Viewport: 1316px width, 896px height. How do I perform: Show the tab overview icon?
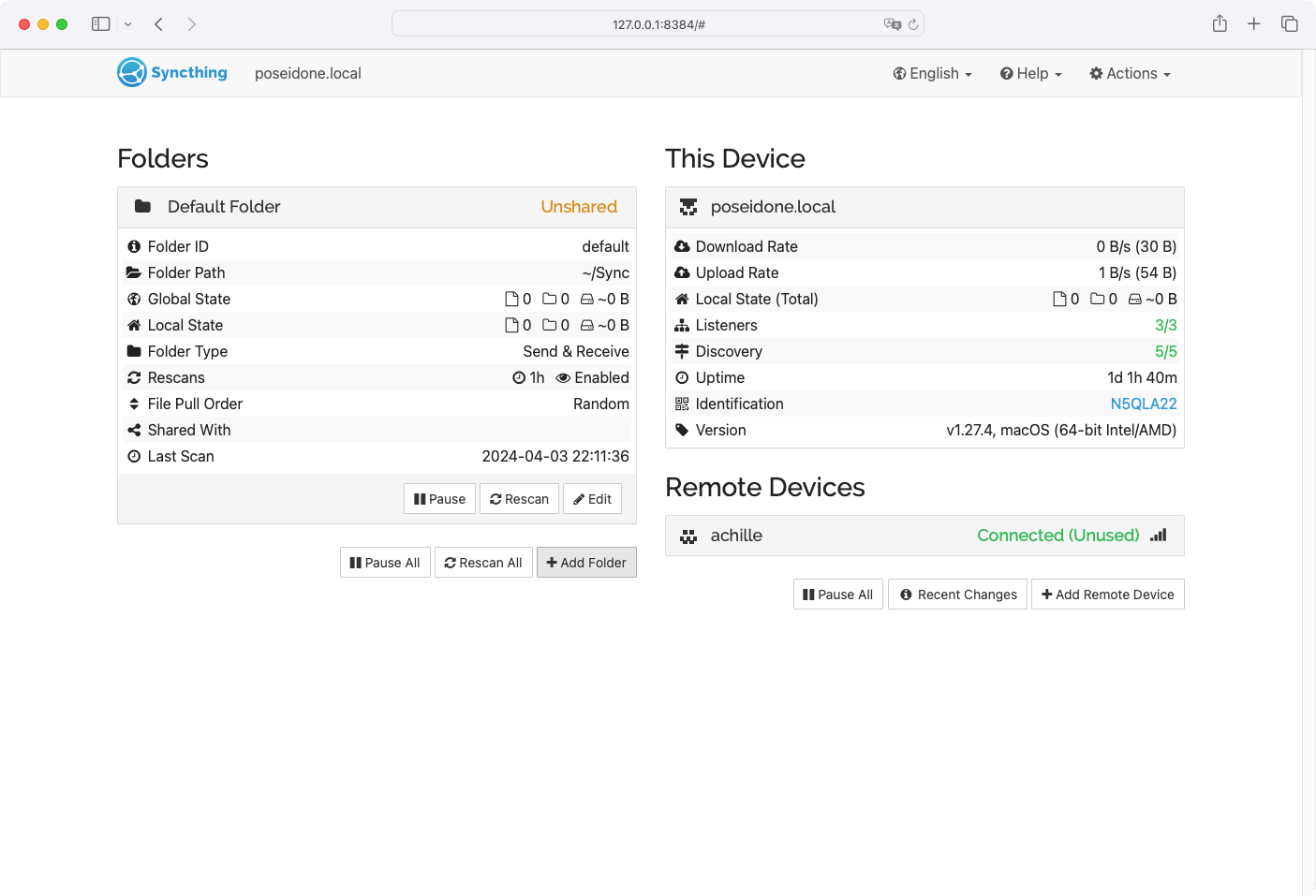pyautogui.click(x=1290, y=24)
